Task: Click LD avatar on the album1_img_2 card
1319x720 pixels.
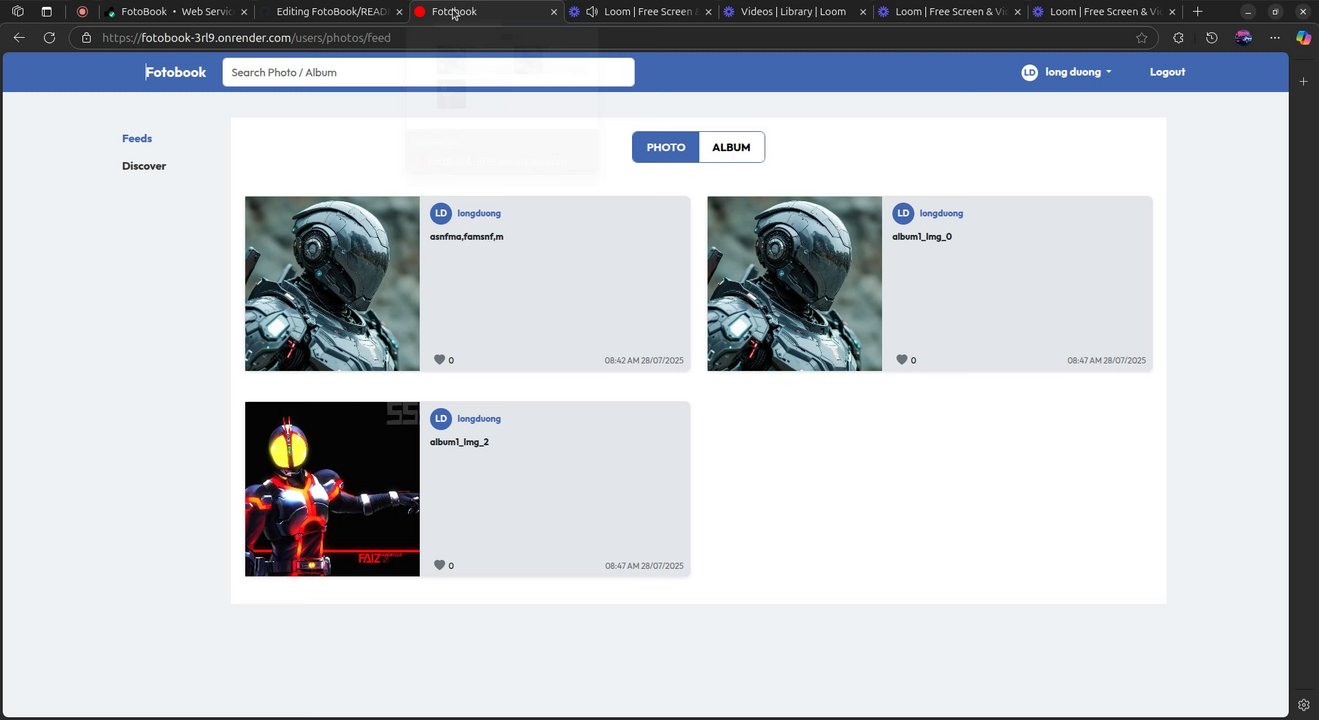Action: point(441,418)
